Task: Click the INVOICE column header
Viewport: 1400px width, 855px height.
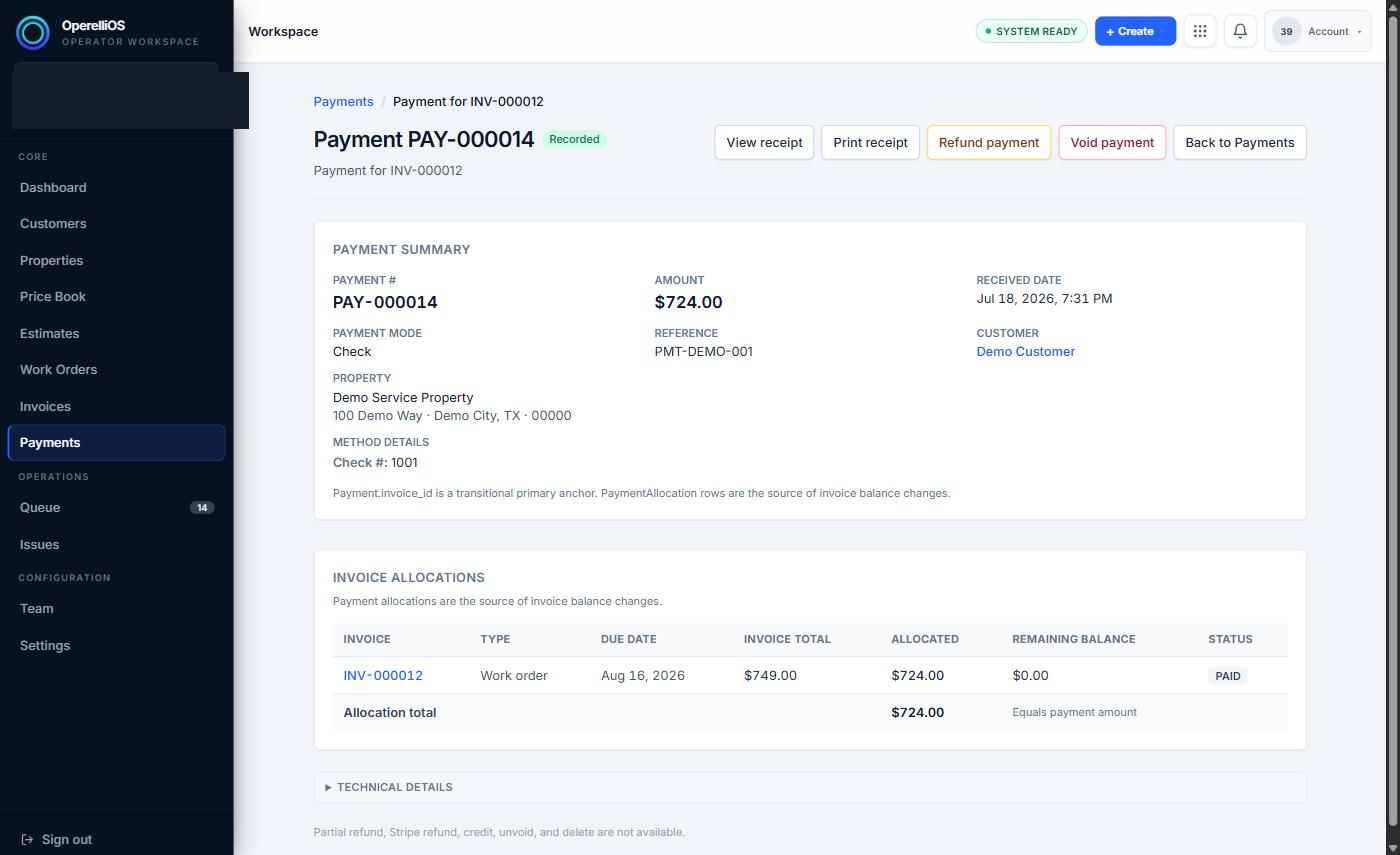Action: click(x=367, y=639)
